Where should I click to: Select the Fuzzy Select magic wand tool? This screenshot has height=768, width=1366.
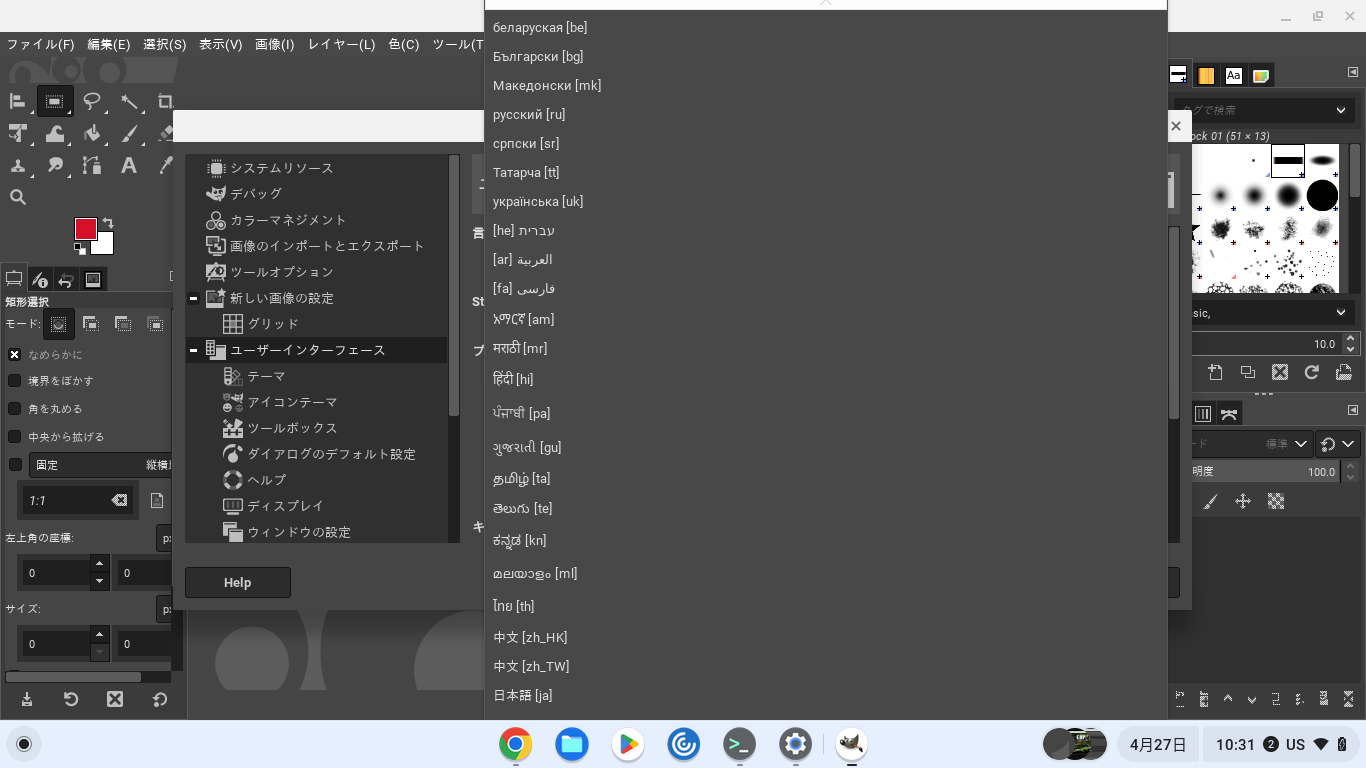[129, 101]
